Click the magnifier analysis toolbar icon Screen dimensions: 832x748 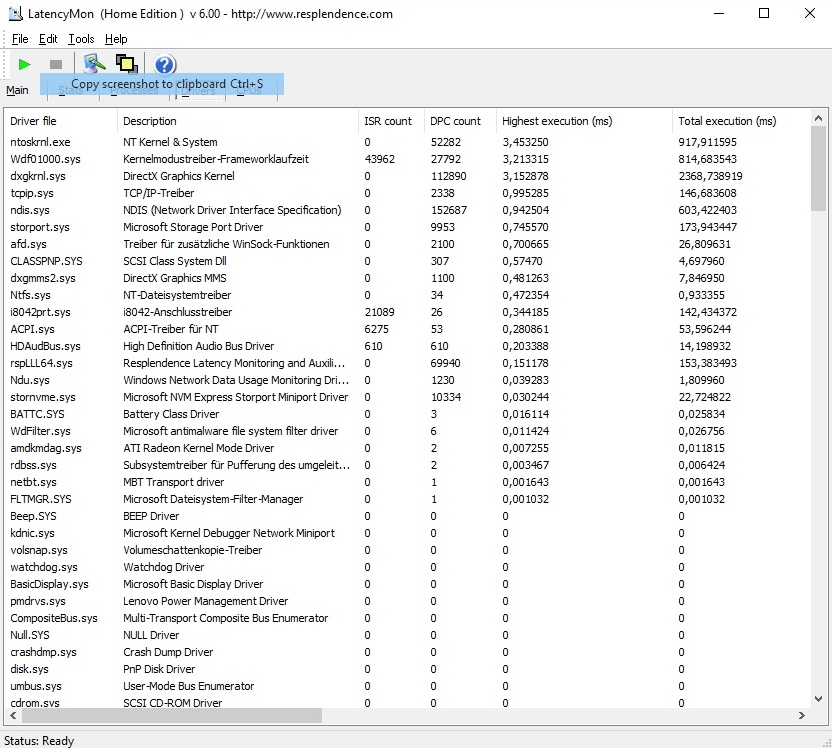point(94,64)
